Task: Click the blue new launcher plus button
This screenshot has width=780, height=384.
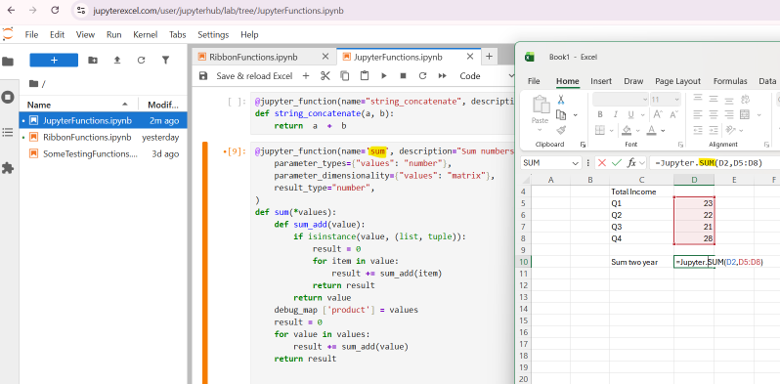Action: point(54,60)
